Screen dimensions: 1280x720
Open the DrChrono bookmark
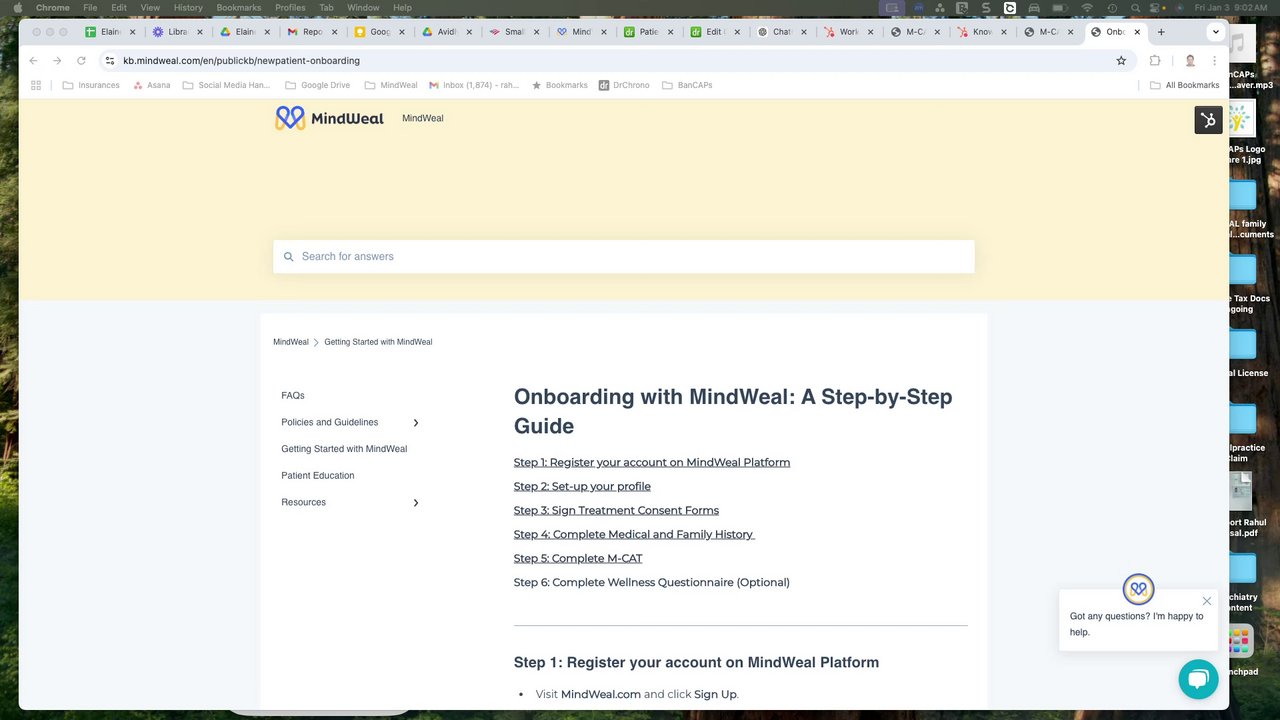pos(624,85)
